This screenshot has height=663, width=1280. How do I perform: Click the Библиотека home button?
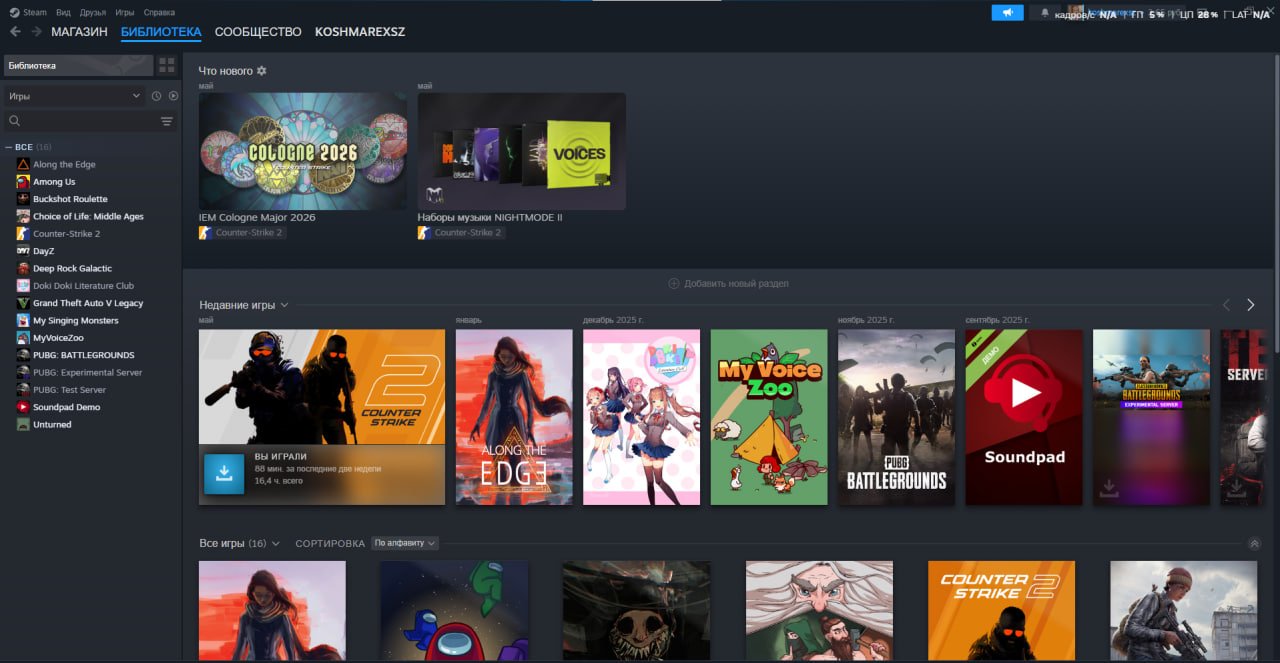point(79,65)
